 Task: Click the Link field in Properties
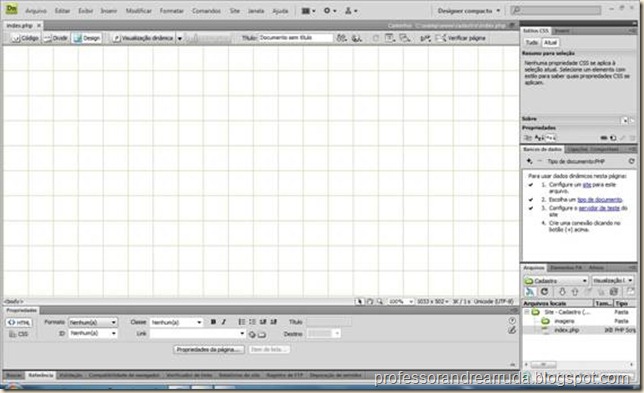pos(197,333)
